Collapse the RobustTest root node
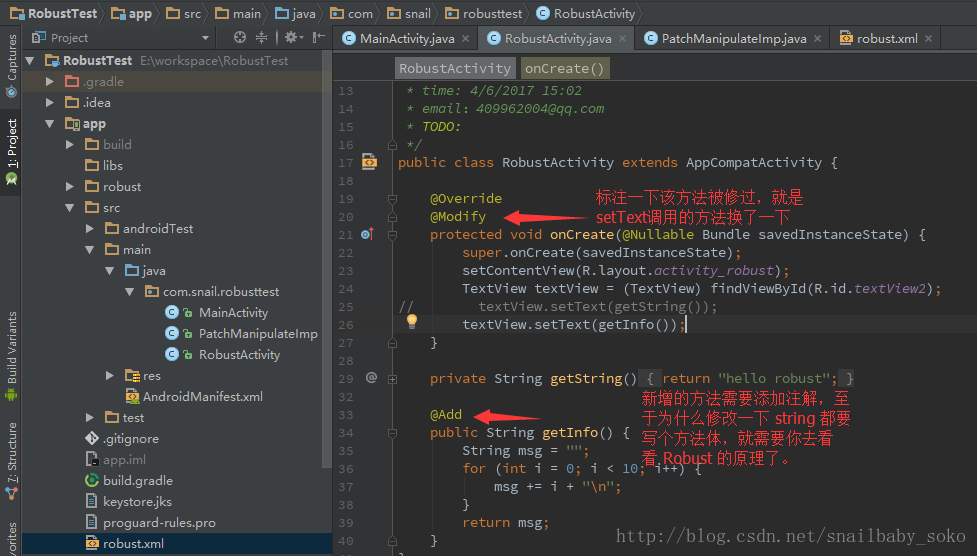Viewport: 977px width, 556px height. click(x=30, y=60)
